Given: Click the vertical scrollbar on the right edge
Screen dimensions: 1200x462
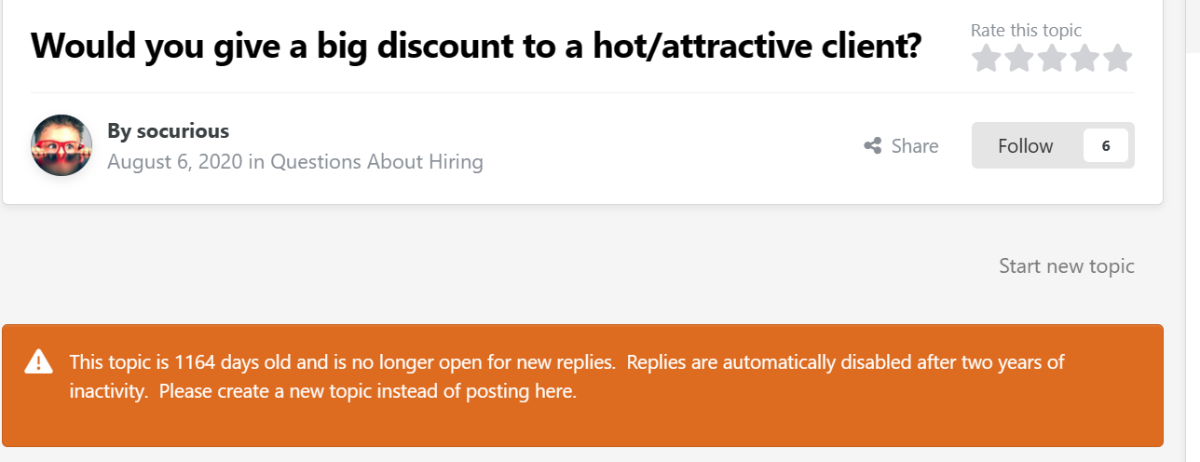Looking at the screenshot, I should [x=1192, y=231].
